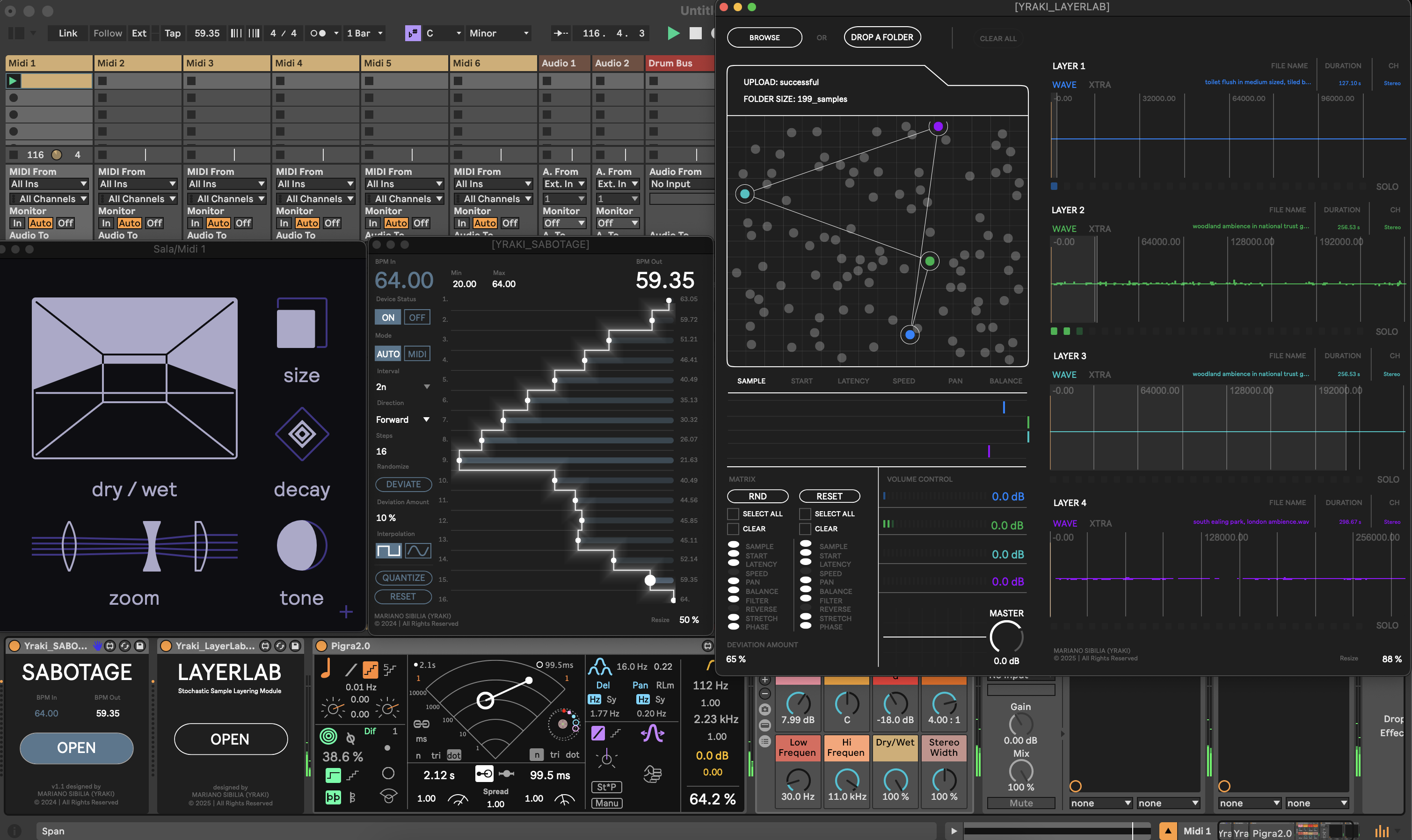The height and width of the screenshot is (840, 1412).
Task: Click the blue double-peak icon in Pigra2.0
Action: (x=600, y=667)
